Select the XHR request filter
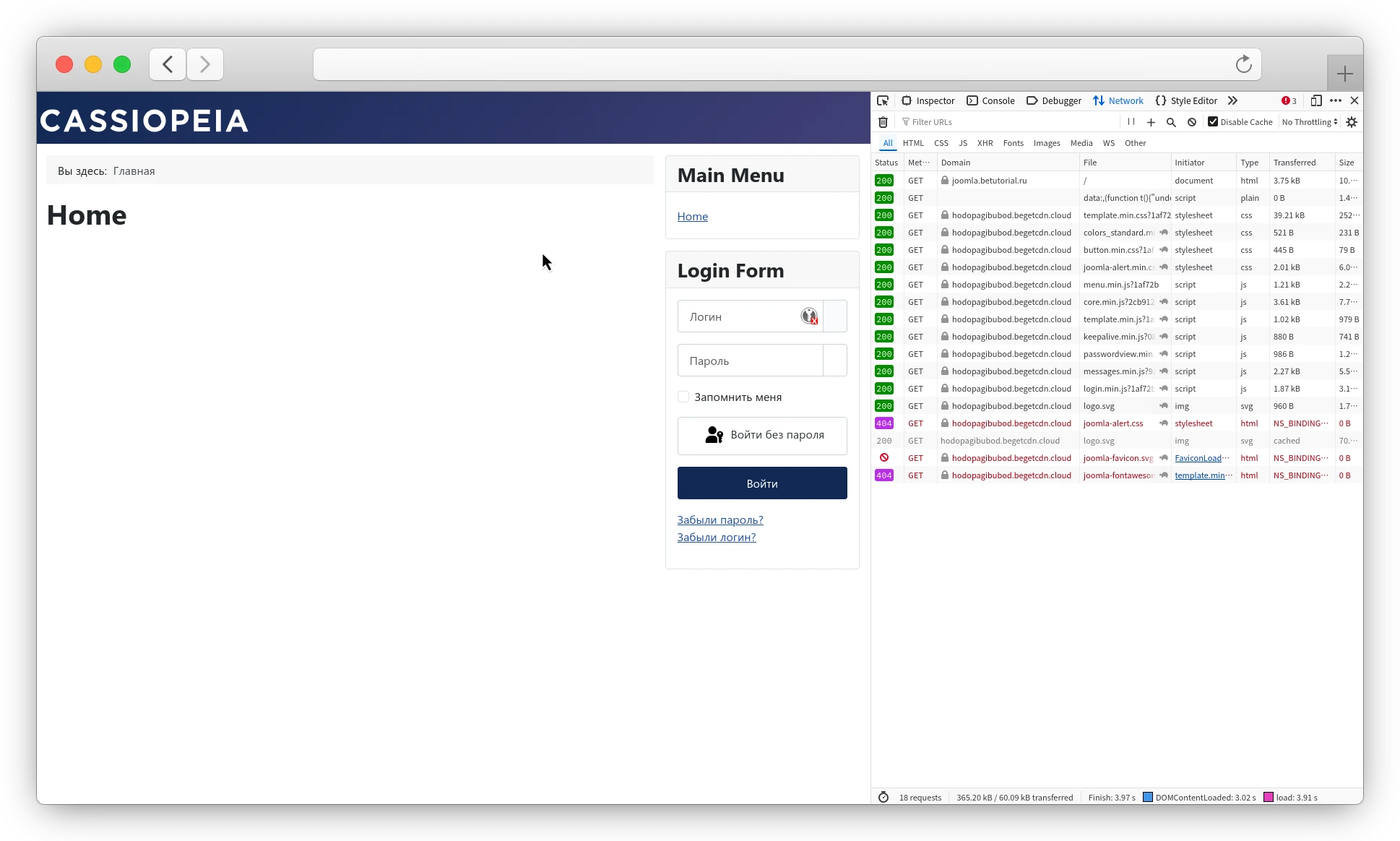The height and width of the screenshot is (841, 1400). [x=985, y=143]
